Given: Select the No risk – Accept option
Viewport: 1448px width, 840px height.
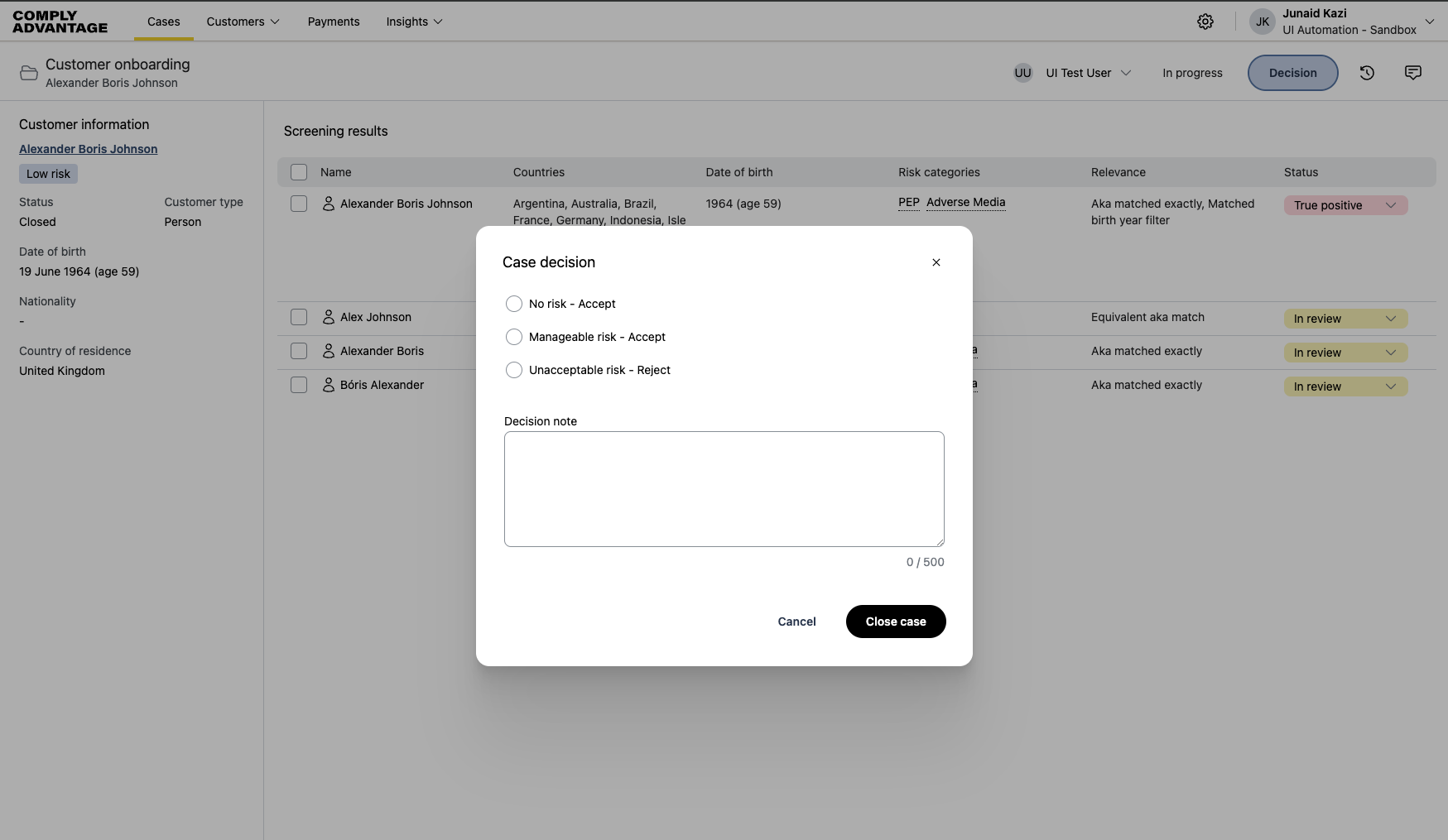Looking at the screenshot, I should [514, 304].
